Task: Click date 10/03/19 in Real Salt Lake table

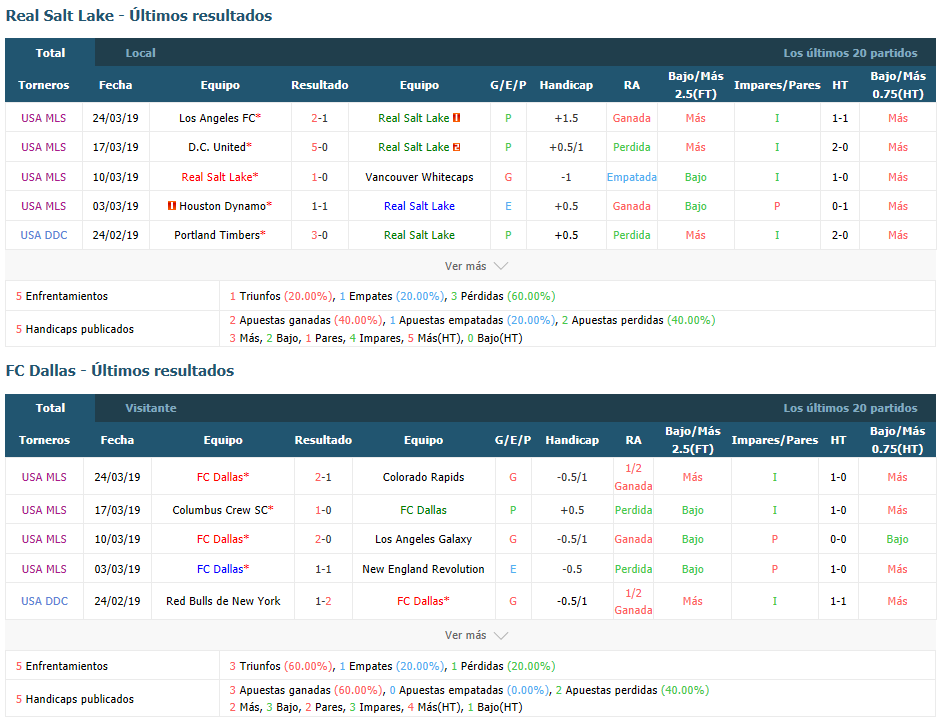Action: coord(115,177)
